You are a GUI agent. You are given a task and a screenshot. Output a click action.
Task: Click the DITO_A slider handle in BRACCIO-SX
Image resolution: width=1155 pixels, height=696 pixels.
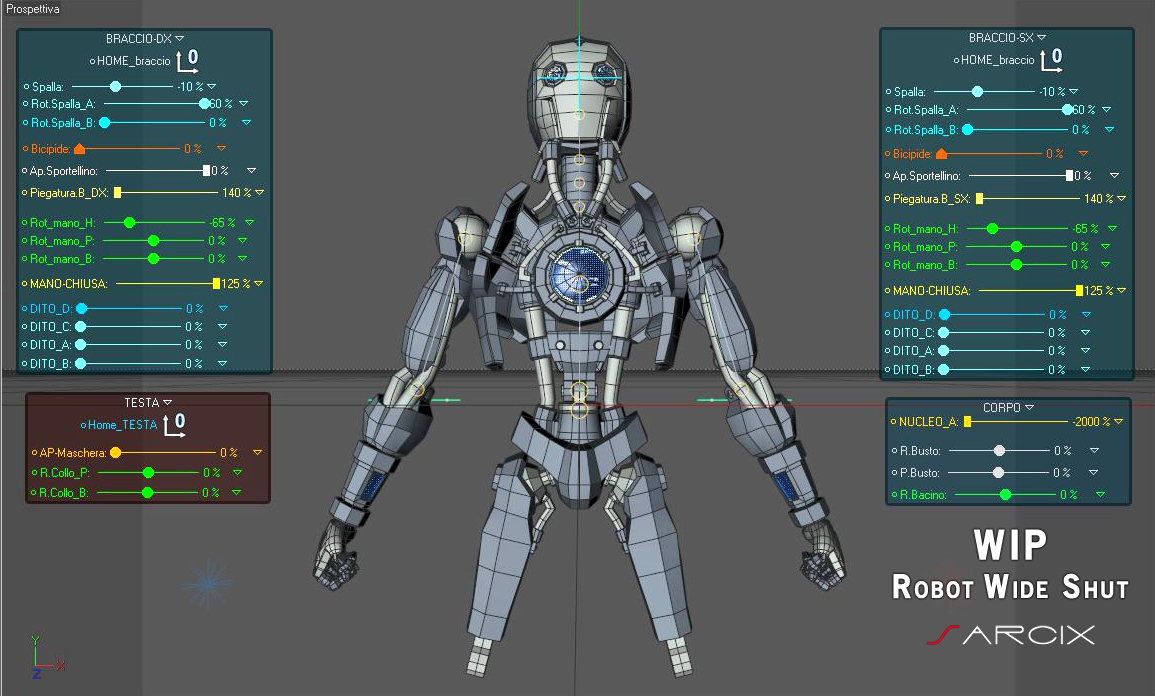click(x=944, y=351)
